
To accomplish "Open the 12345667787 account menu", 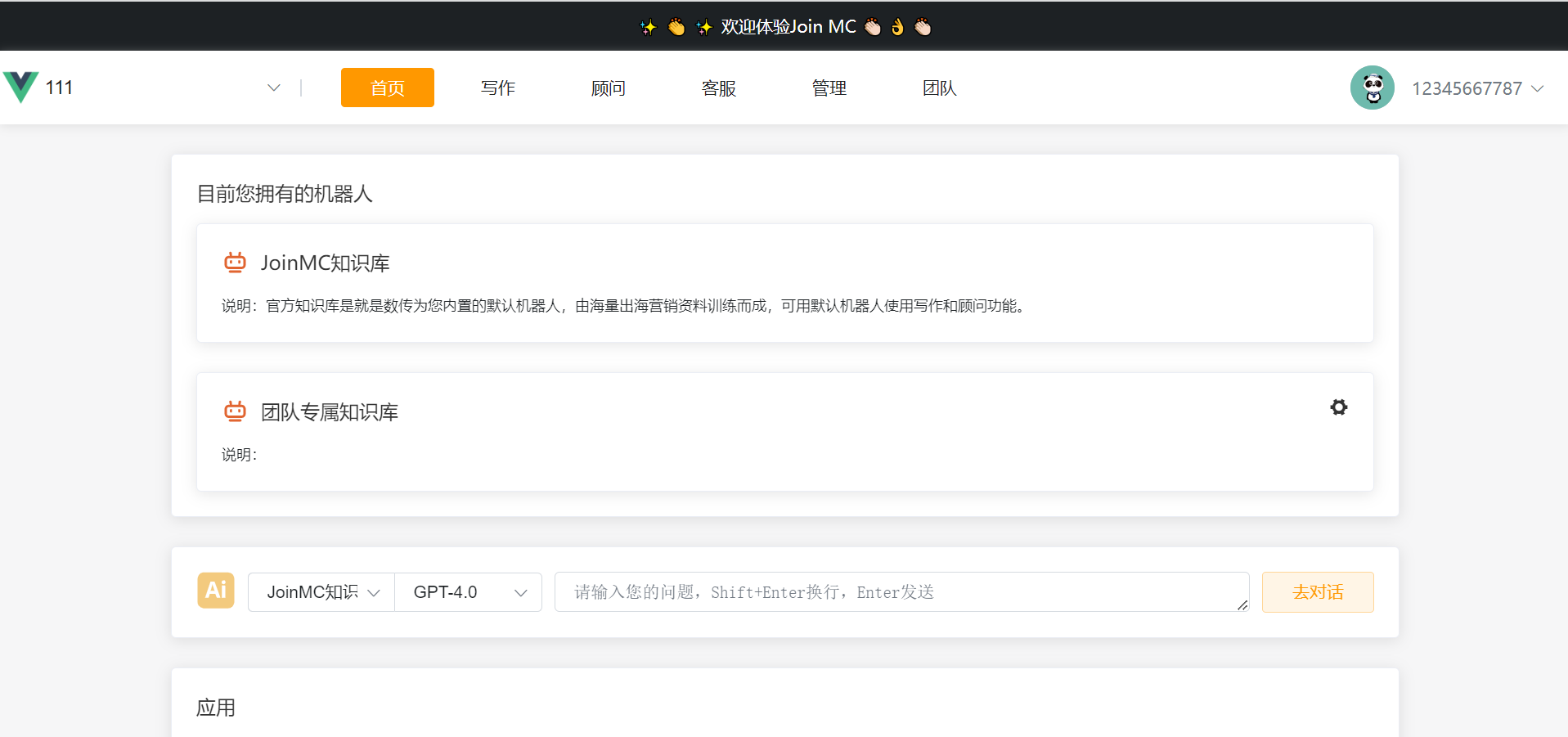I will pos(1477,88).
